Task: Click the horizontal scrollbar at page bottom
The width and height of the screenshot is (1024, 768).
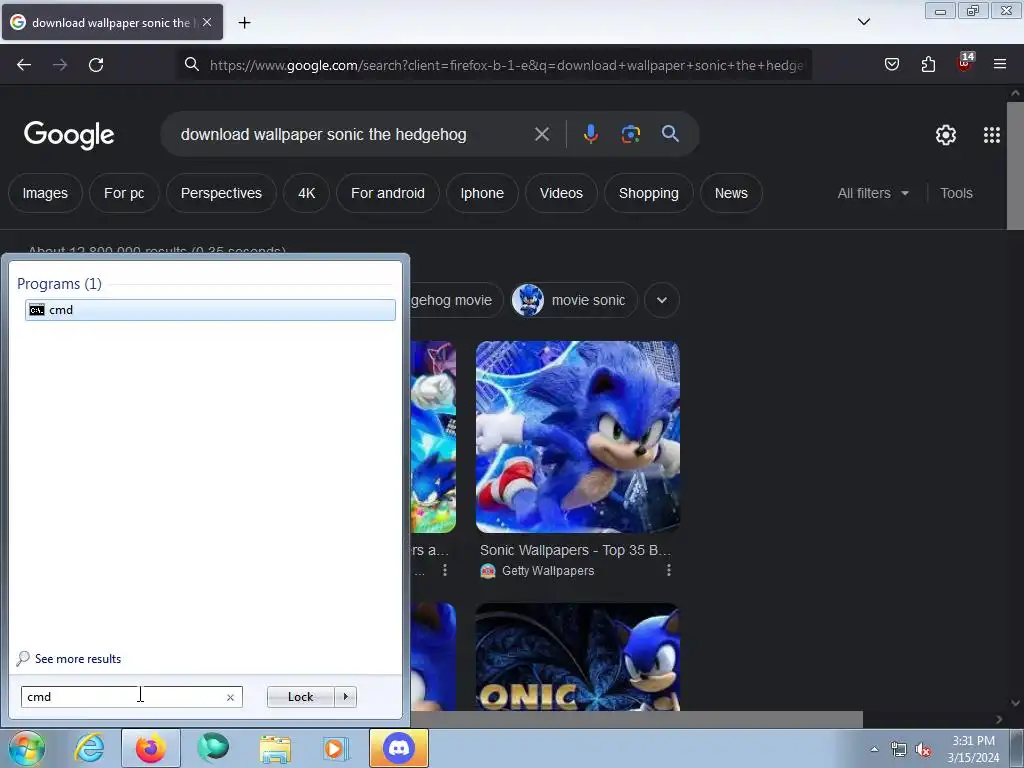Action: [x=637, y=719]
